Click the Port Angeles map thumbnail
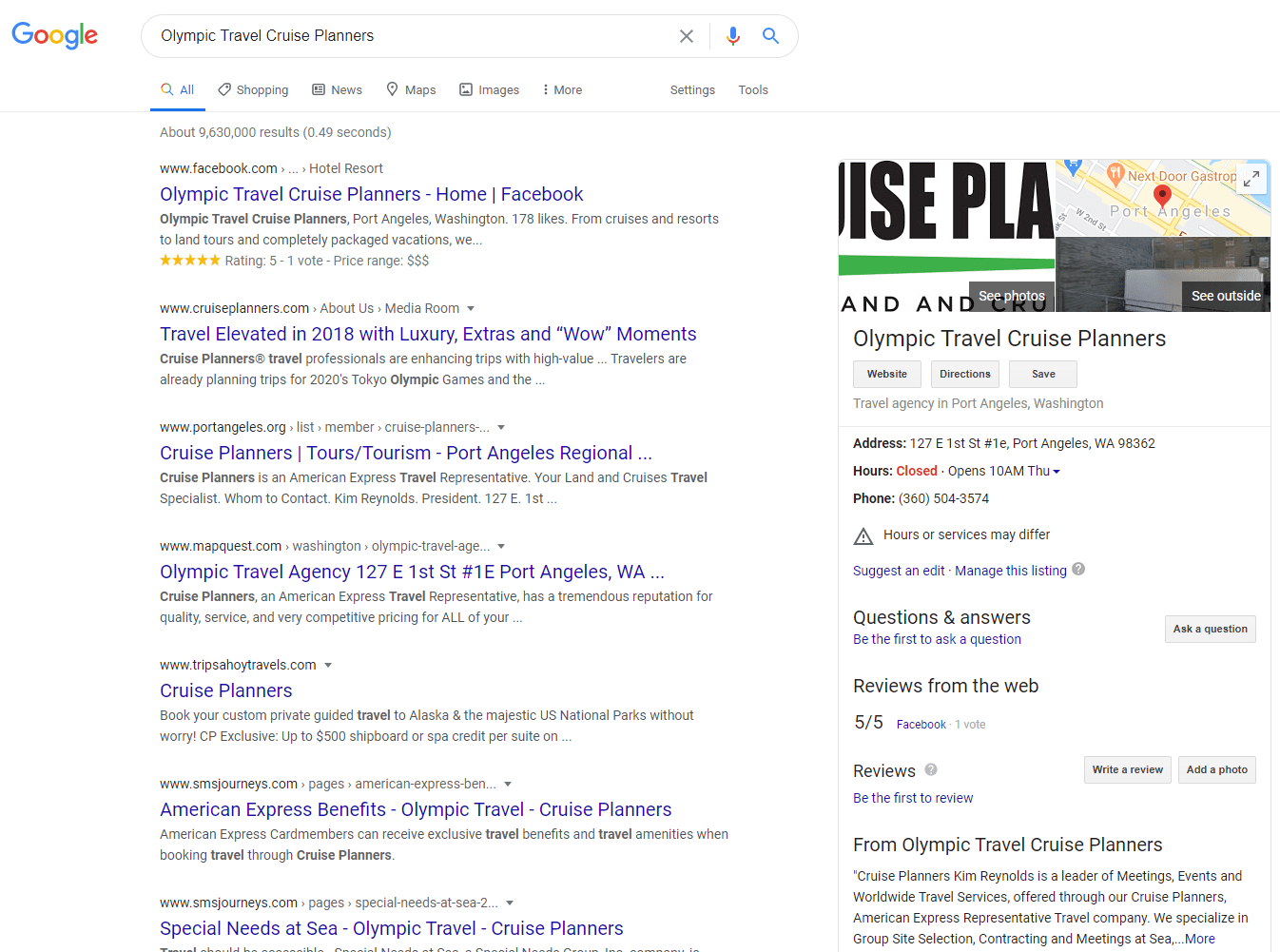The image size is (1280, 952). [x=1163, y=198]
